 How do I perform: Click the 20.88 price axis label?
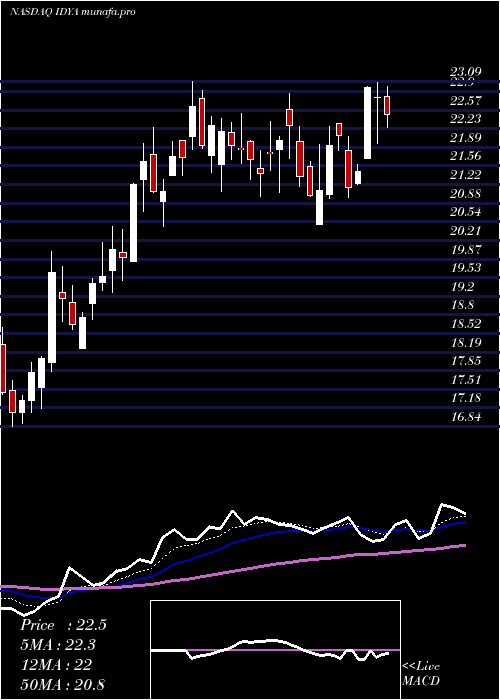pyautogui.click(x=465, y=194)
